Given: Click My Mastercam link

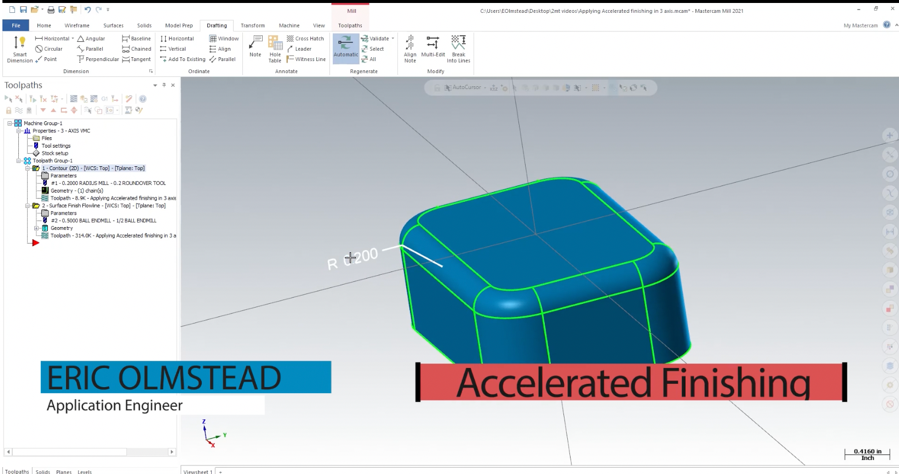Looking at the screenshot, I should pyautogui.click(x=860, y=25).
